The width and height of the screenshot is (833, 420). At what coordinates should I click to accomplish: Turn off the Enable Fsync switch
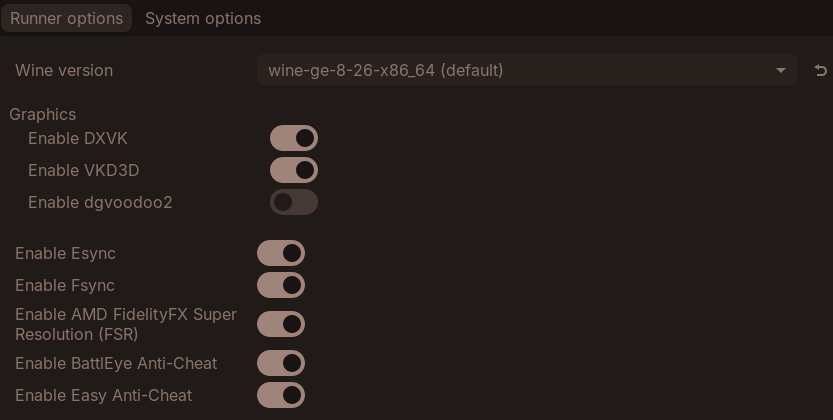pyautogui.click(x=281, y=286)
